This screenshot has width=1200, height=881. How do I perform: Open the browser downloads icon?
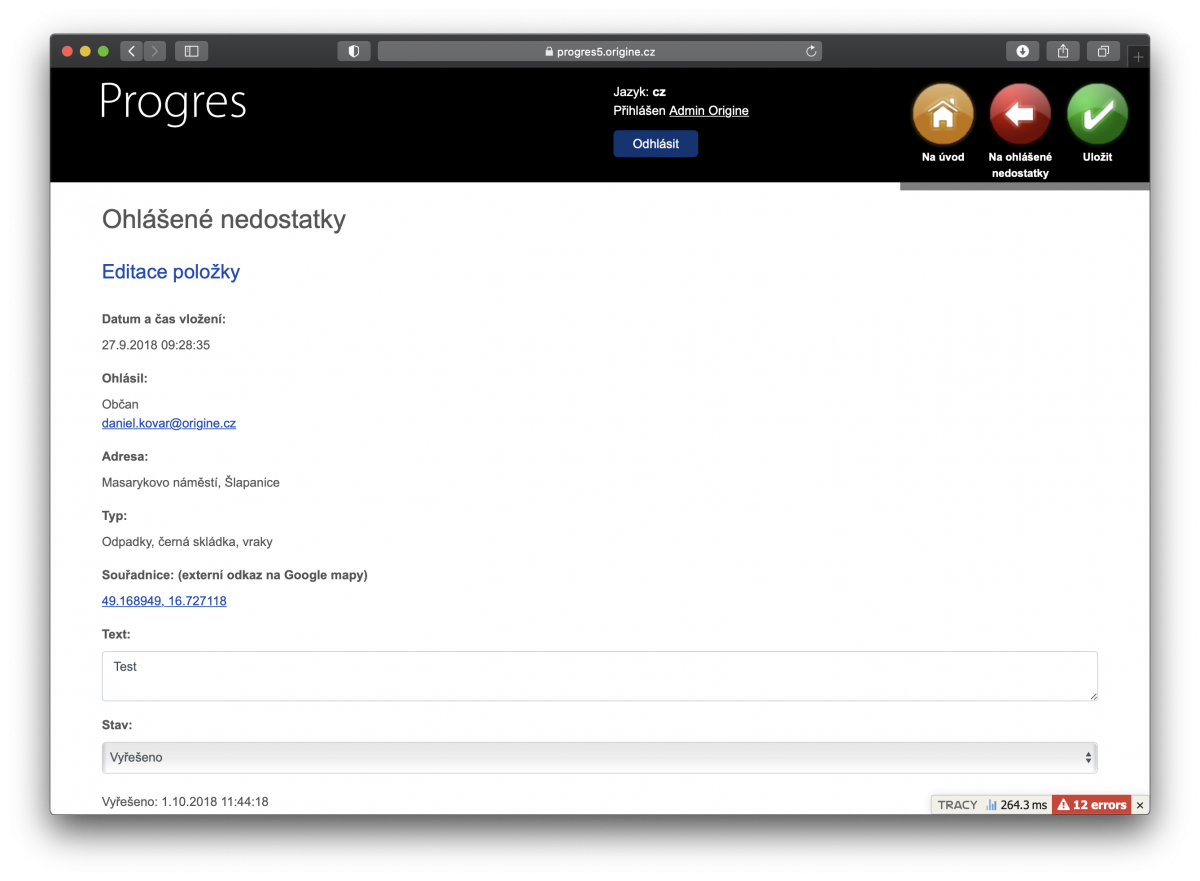tap(1022, 50)
